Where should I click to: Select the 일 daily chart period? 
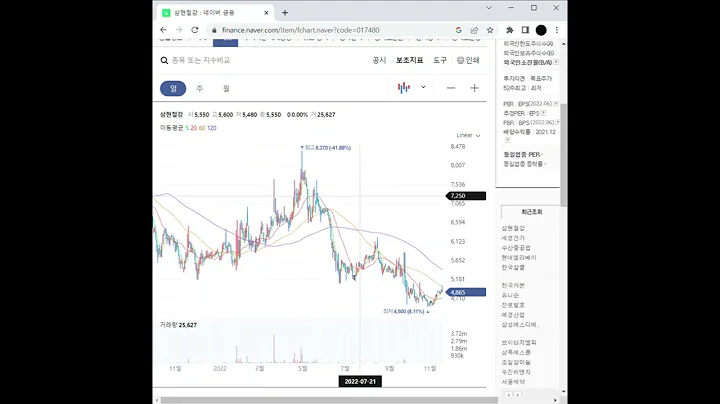[x=173, y=88]
